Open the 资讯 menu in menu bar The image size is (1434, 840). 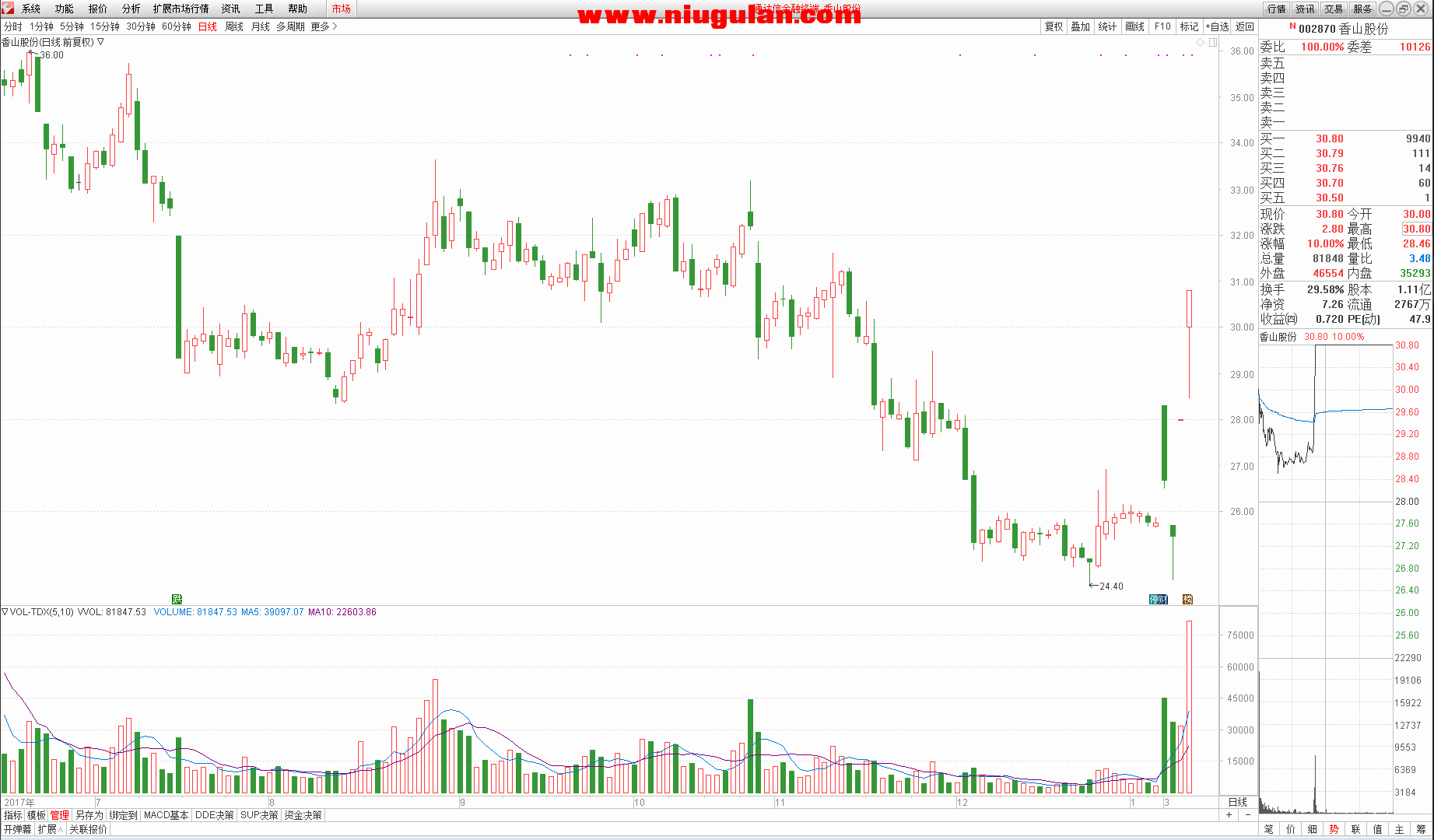click(x=231, y=9)
